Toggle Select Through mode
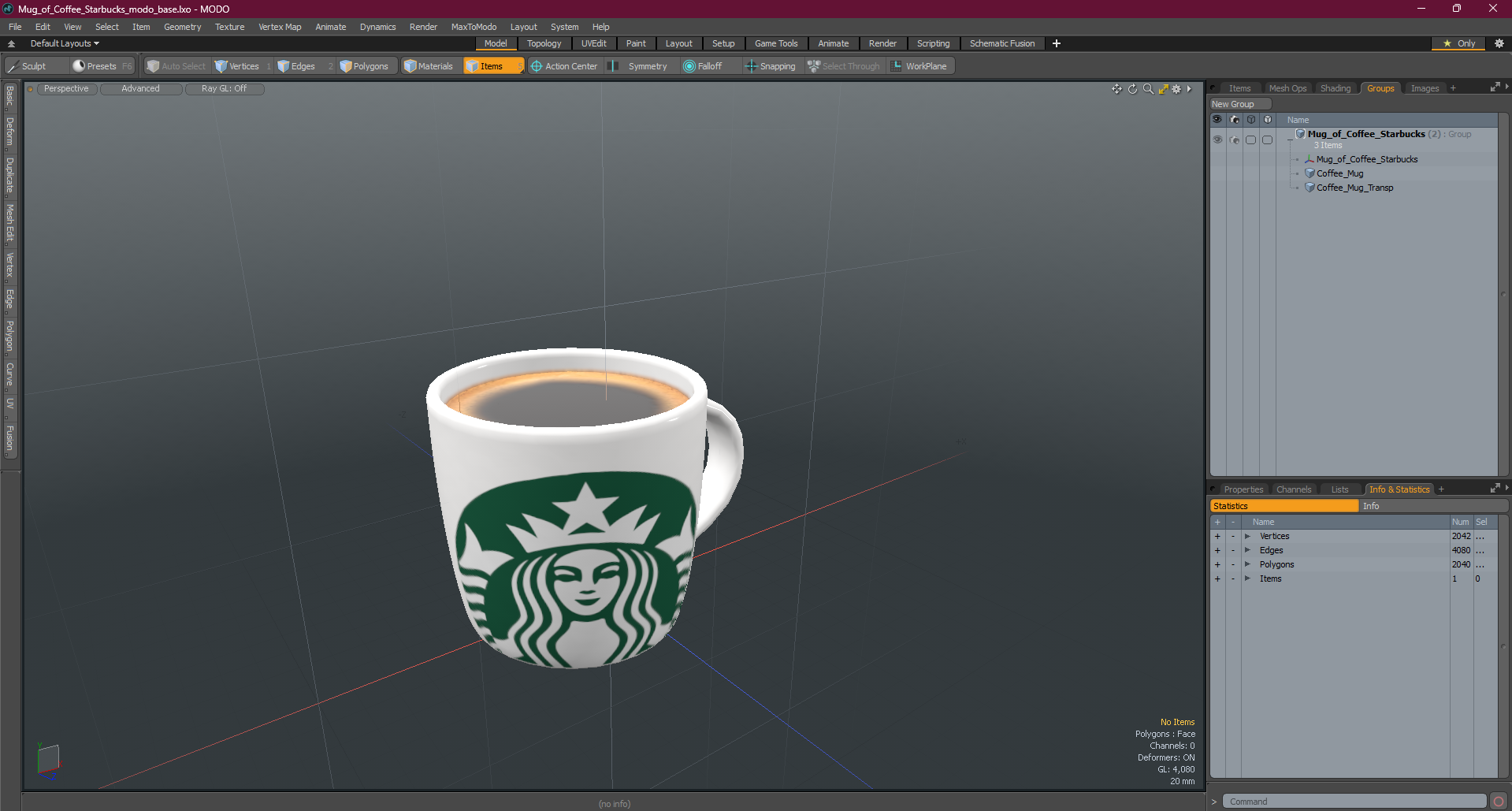 [844, 66]
